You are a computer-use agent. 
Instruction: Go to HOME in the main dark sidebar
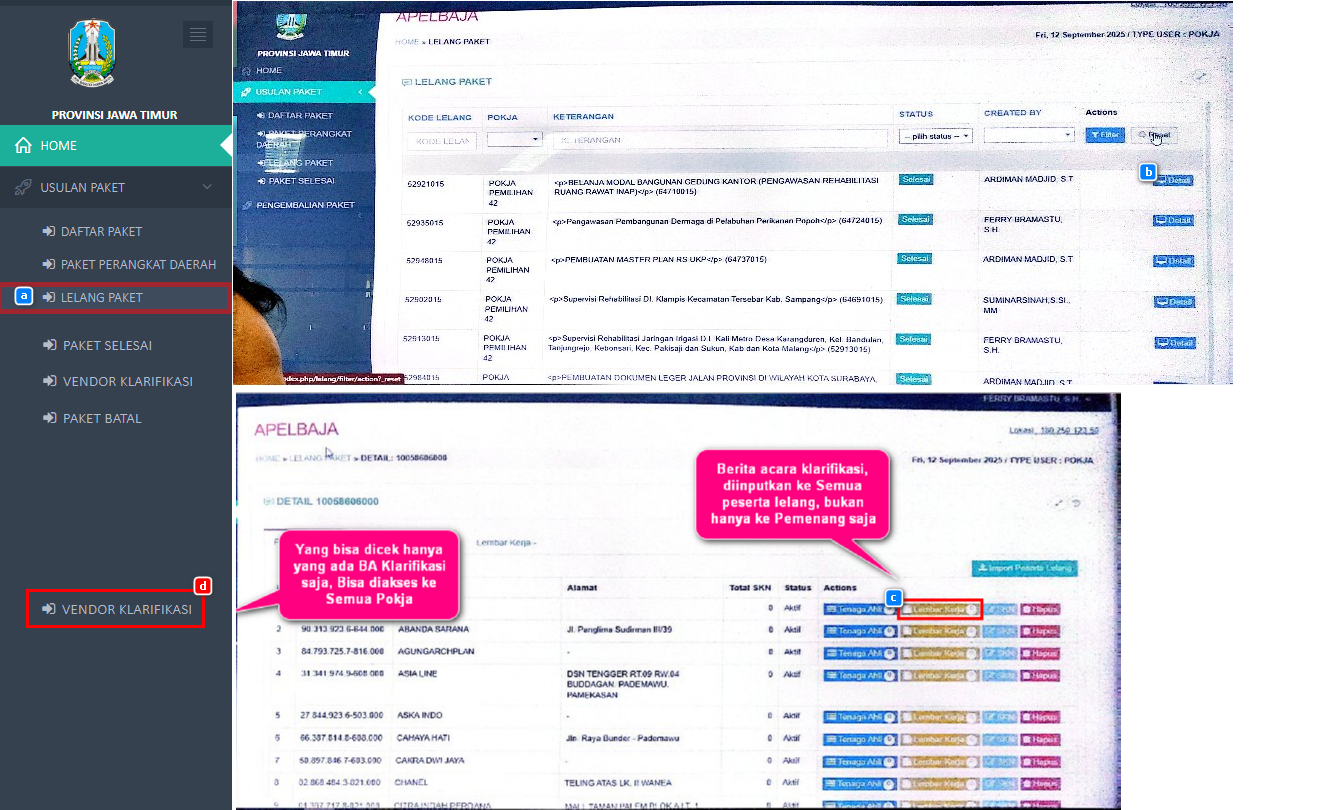click(116, 146)
